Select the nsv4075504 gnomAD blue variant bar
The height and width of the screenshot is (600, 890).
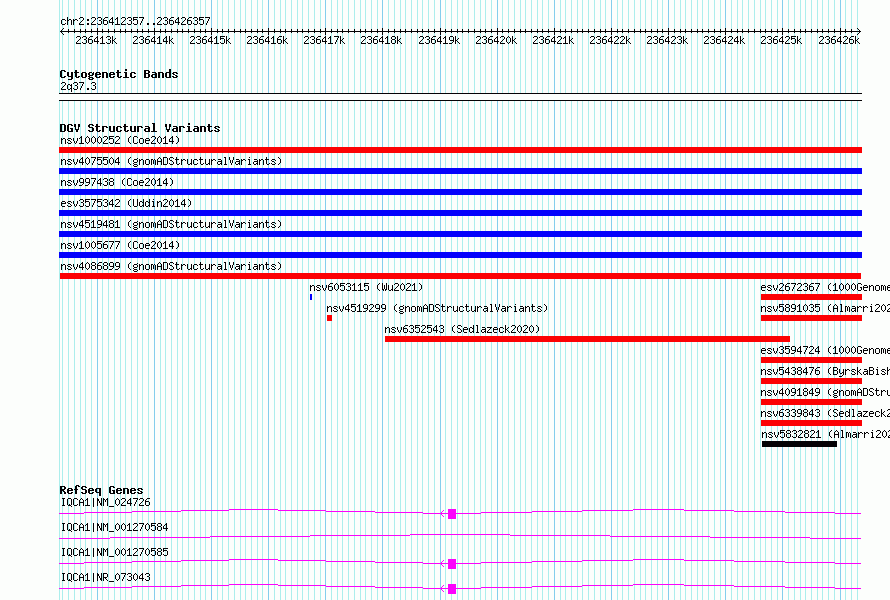460,171
